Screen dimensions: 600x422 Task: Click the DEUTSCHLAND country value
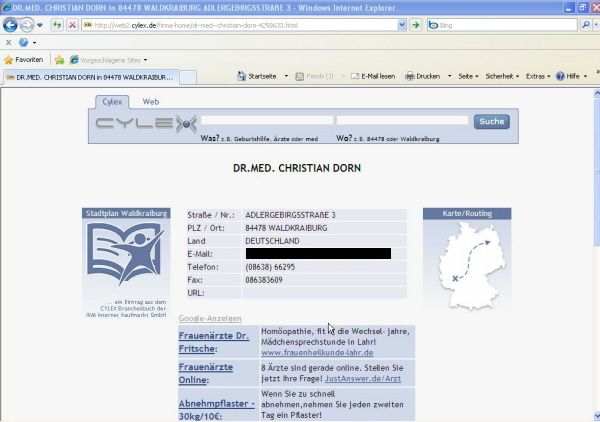point(272,241)
